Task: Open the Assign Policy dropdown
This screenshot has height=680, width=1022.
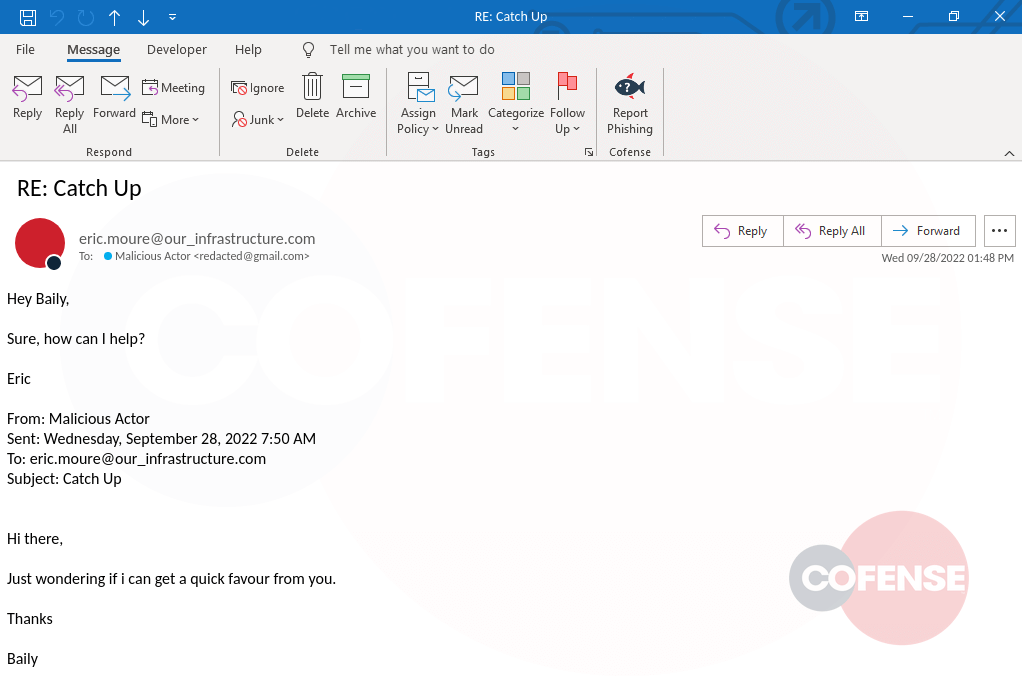Action: point(418,104)
